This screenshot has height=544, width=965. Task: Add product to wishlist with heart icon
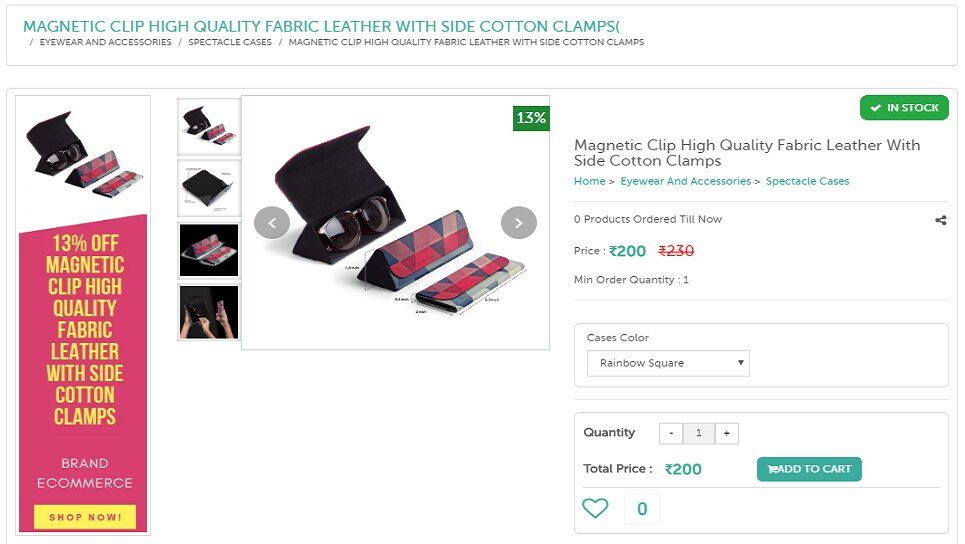[595, 509]
